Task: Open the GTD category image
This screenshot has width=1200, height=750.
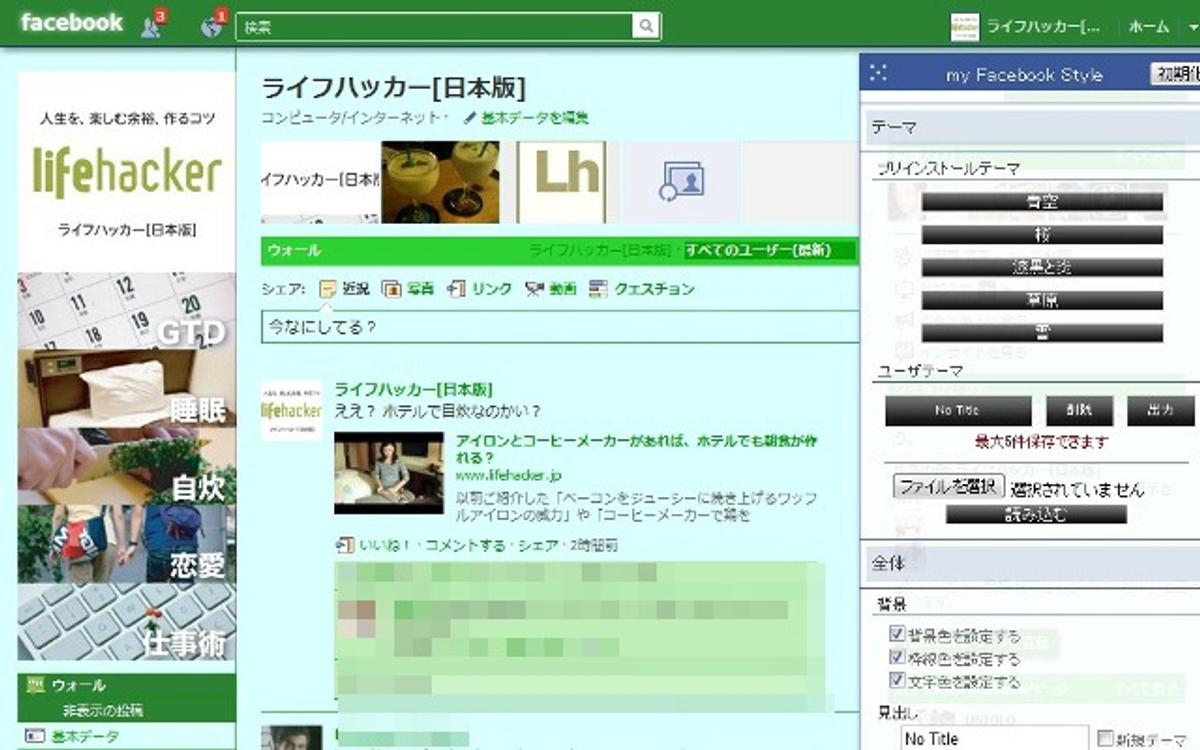Action: click(127, 312)
